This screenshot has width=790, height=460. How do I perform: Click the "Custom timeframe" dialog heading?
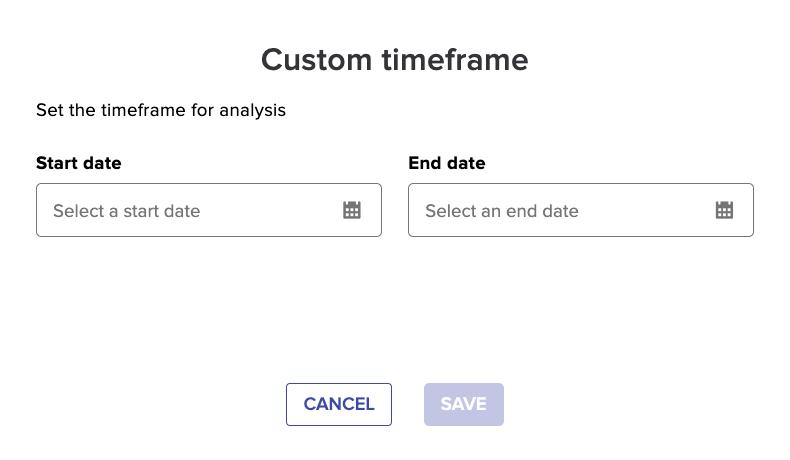click(x=394, y=60)
